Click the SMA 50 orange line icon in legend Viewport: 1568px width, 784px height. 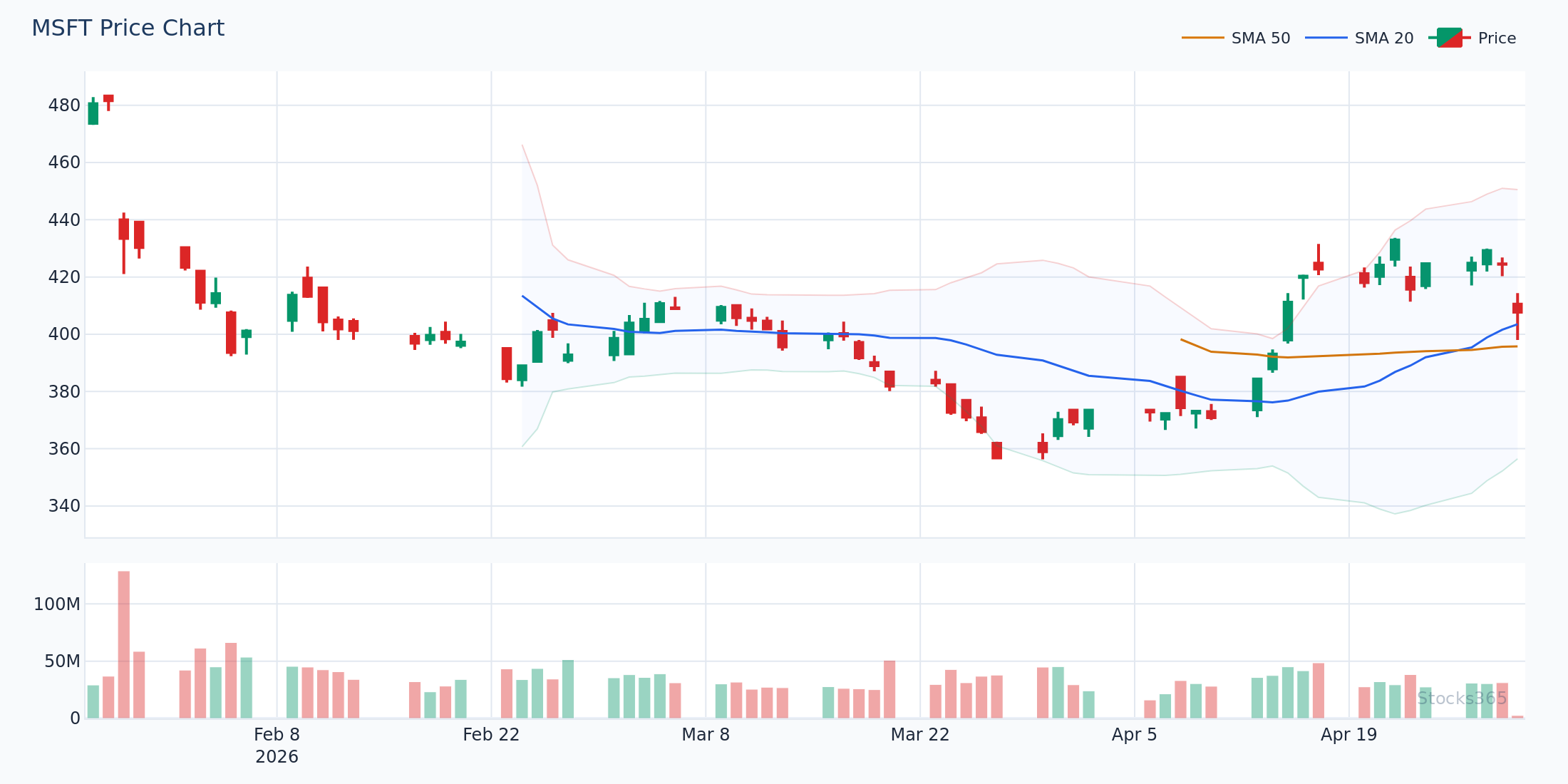1205,37
